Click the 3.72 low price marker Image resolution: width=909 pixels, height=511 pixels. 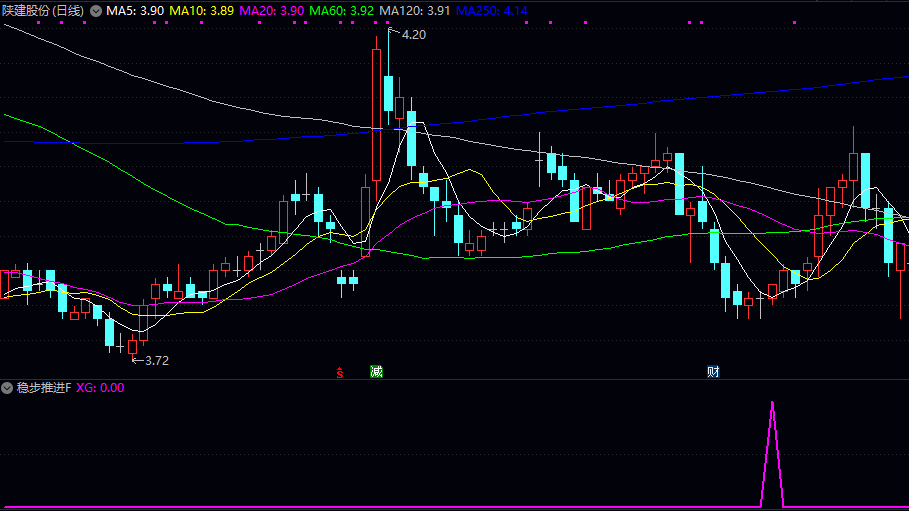tap(156, 360)
